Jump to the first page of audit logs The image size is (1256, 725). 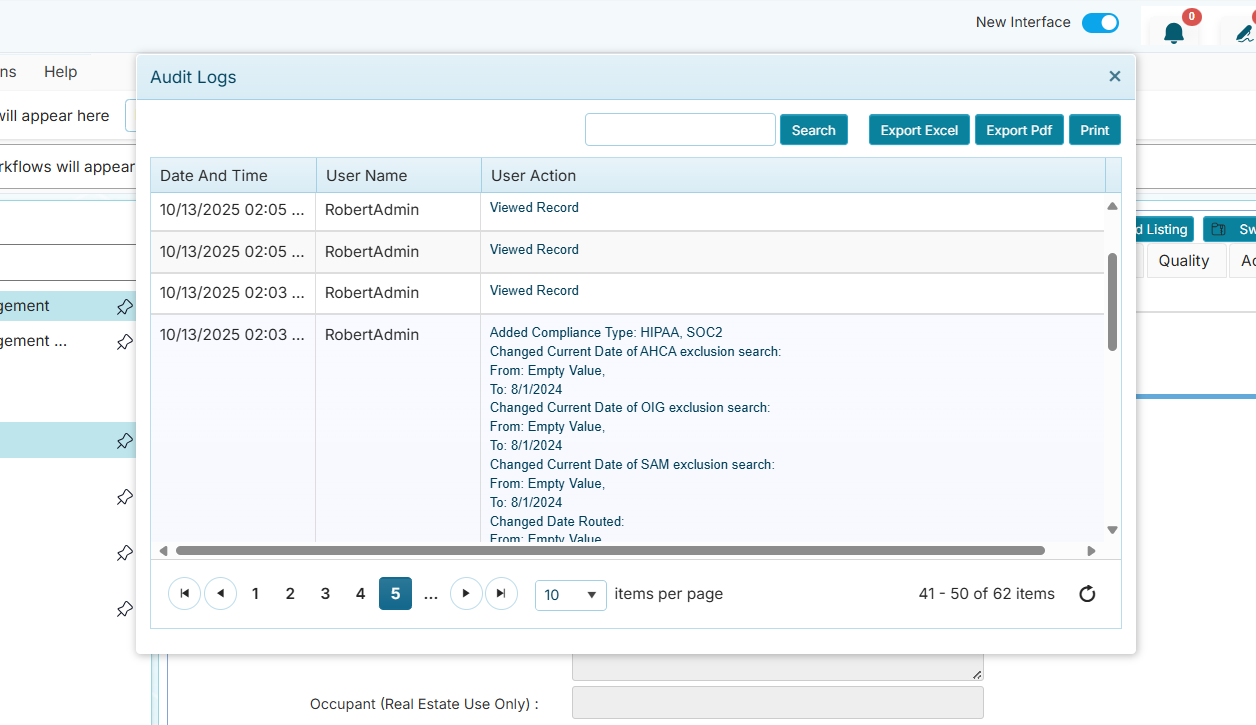click(x=184, y=593)
